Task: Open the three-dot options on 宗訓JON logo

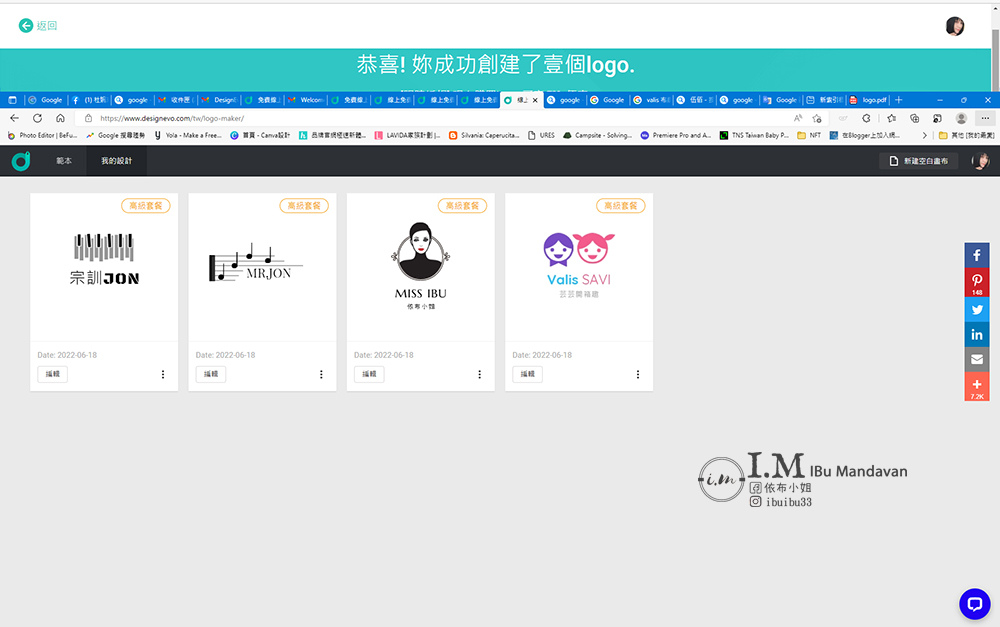Action: tap(163, 374)
